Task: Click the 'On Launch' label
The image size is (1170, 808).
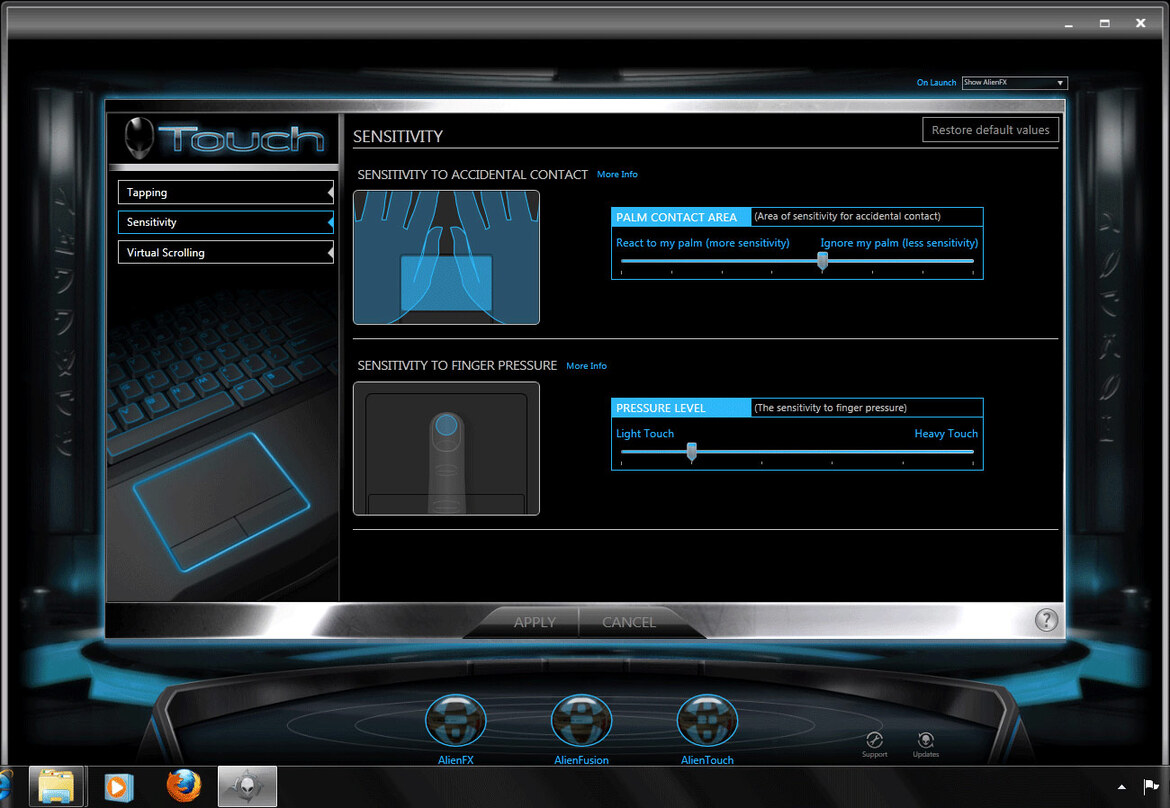Action: click(936, 83)
